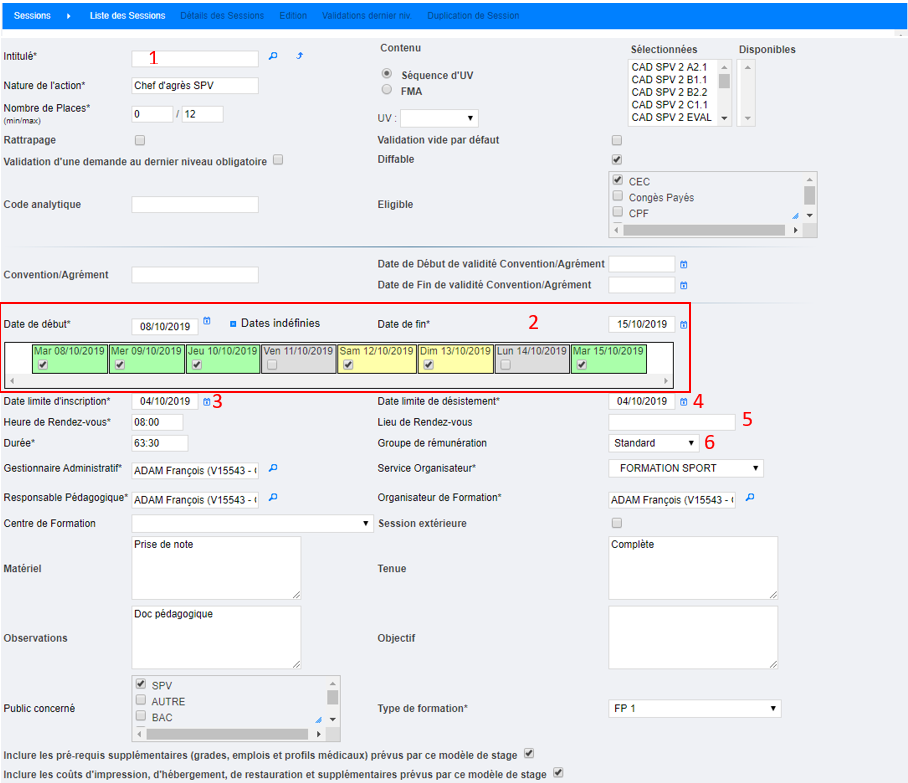908x783 pixels.
Task: Open calendar icon for Date de fin
Action: (684, 324)
